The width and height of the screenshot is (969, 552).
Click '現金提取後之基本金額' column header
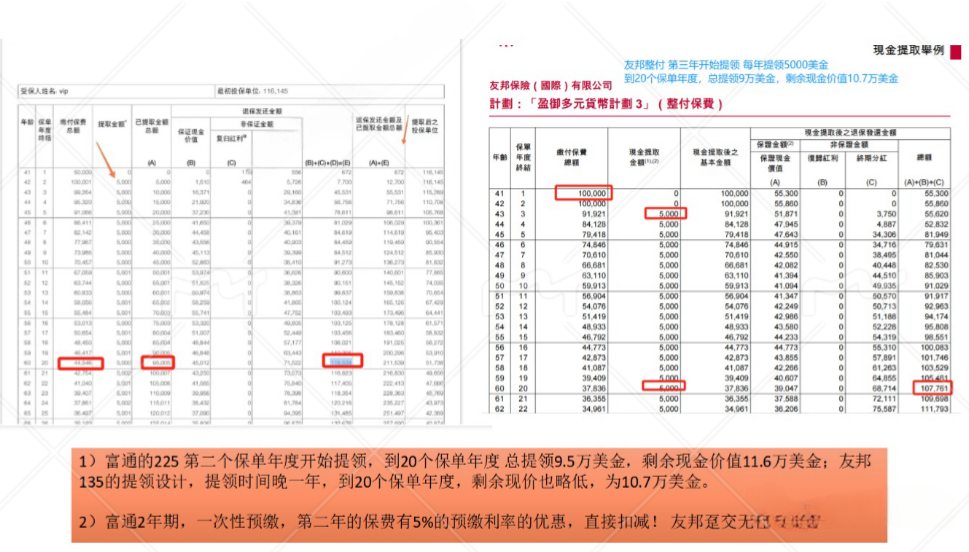[x=715, y=157]
